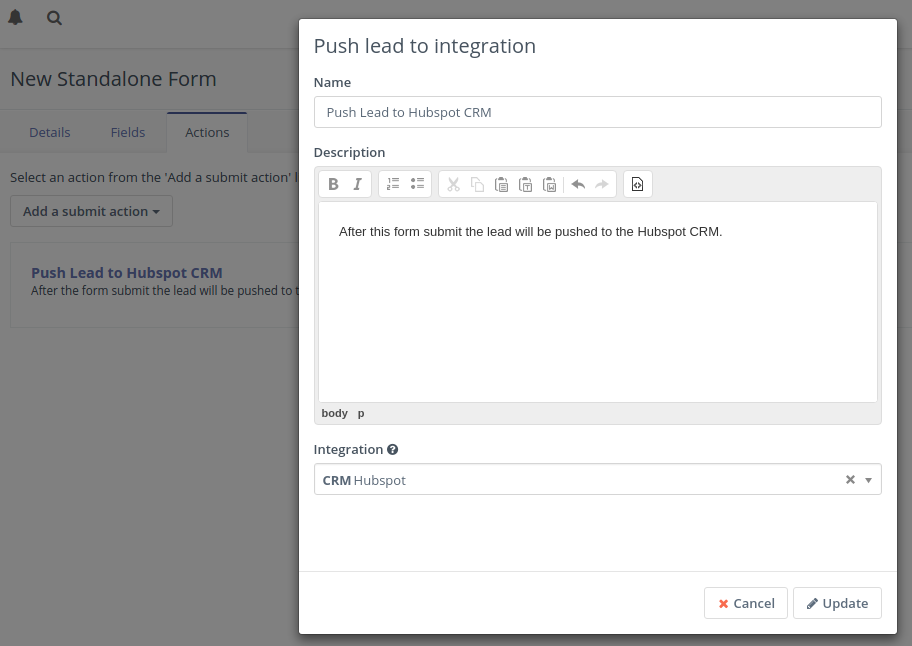Open the search magnifier
912x646 pixels.
[x=53, y=18]
